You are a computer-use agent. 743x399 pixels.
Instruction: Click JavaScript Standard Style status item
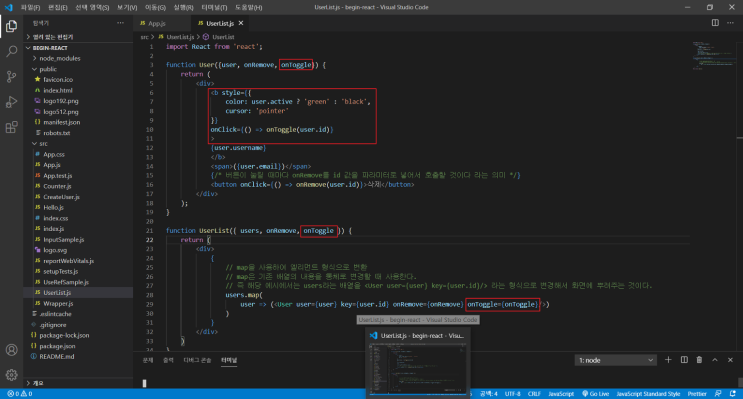click(648, 394)
